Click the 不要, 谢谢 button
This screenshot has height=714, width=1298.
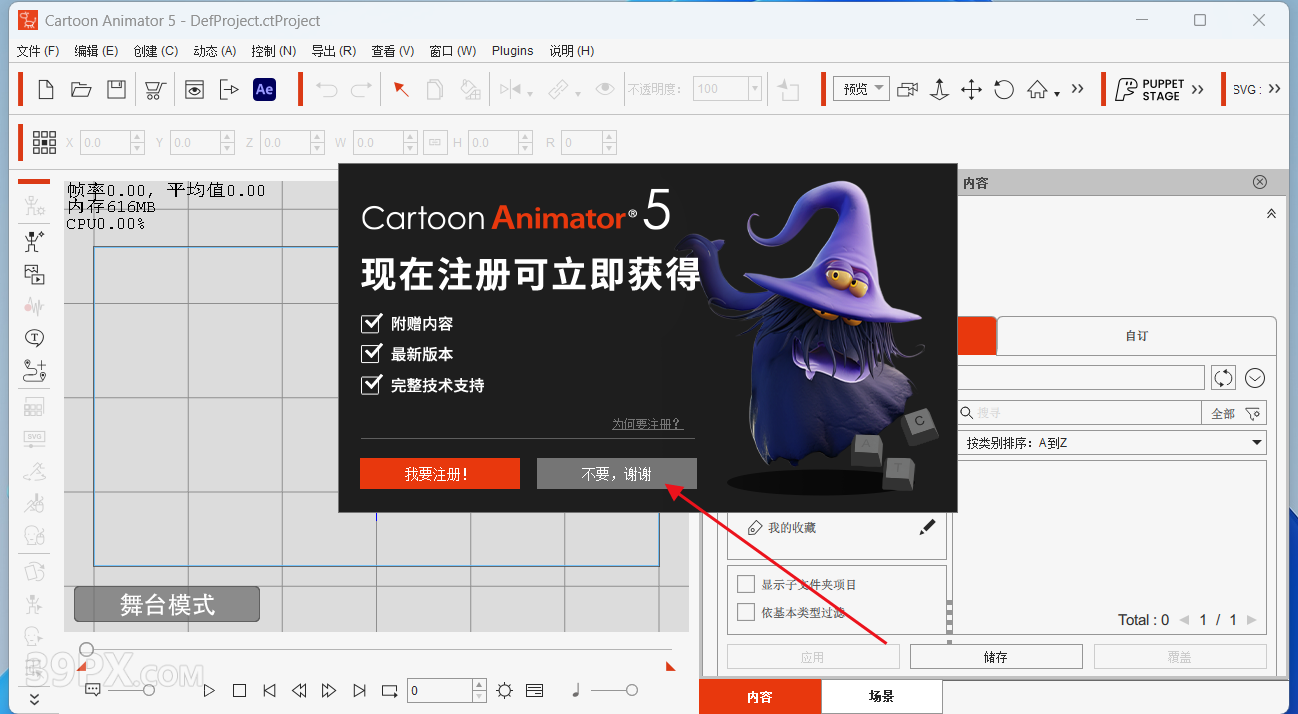[616, 474]
